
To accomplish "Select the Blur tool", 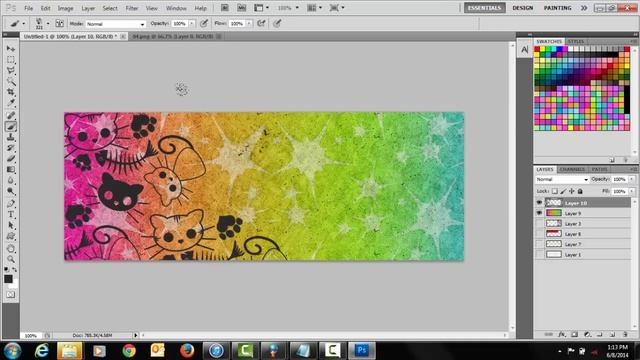I will coord(11,180).
